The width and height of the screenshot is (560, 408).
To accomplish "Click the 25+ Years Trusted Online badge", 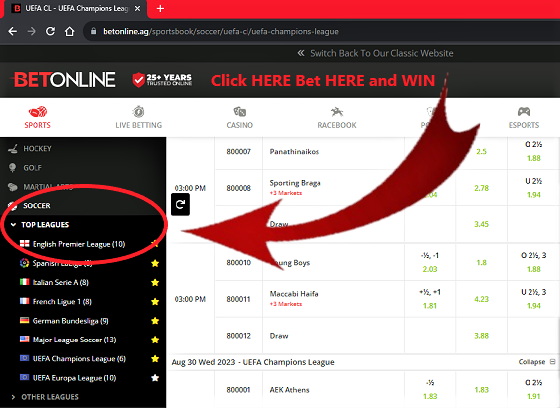I will [x=162, y=80].
